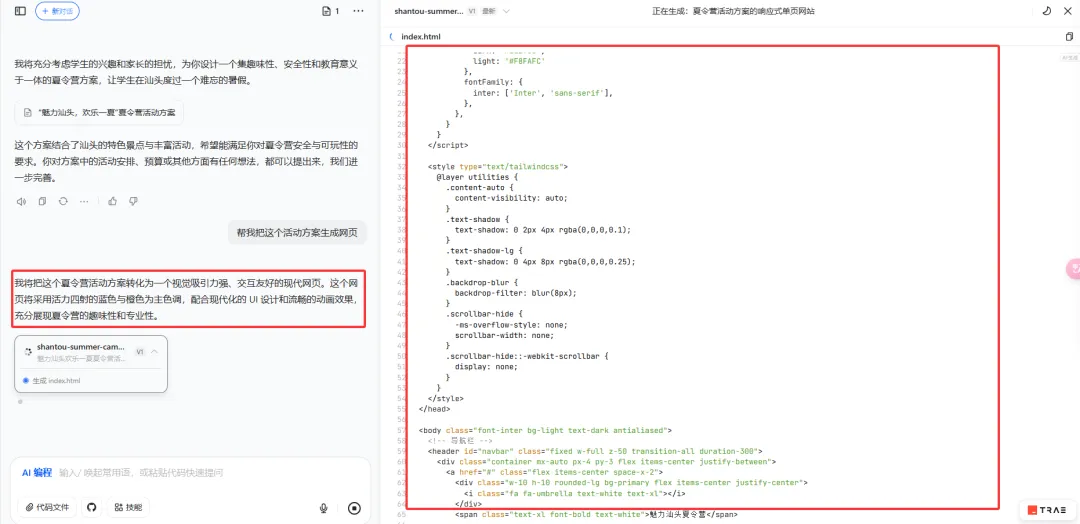1080x524 pixels.
Task: Click the @layer utilities { line
Action: tap(477, 176)
